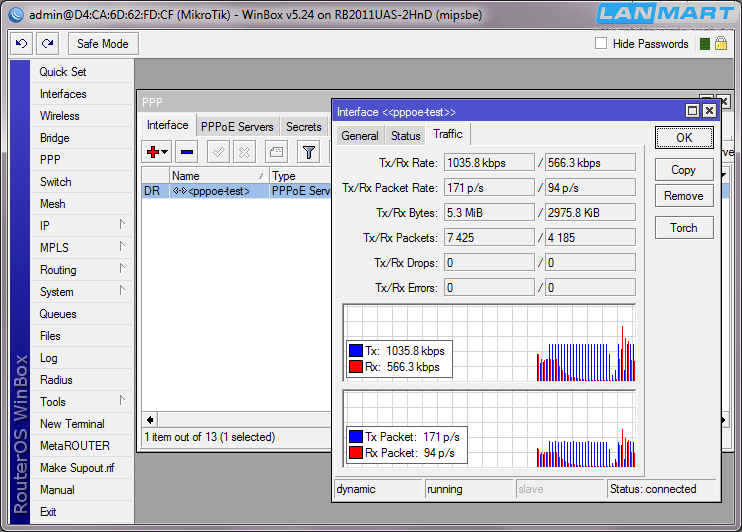
Task: Click the blue Tx swatch in rate graph
Action: [356, 351]
